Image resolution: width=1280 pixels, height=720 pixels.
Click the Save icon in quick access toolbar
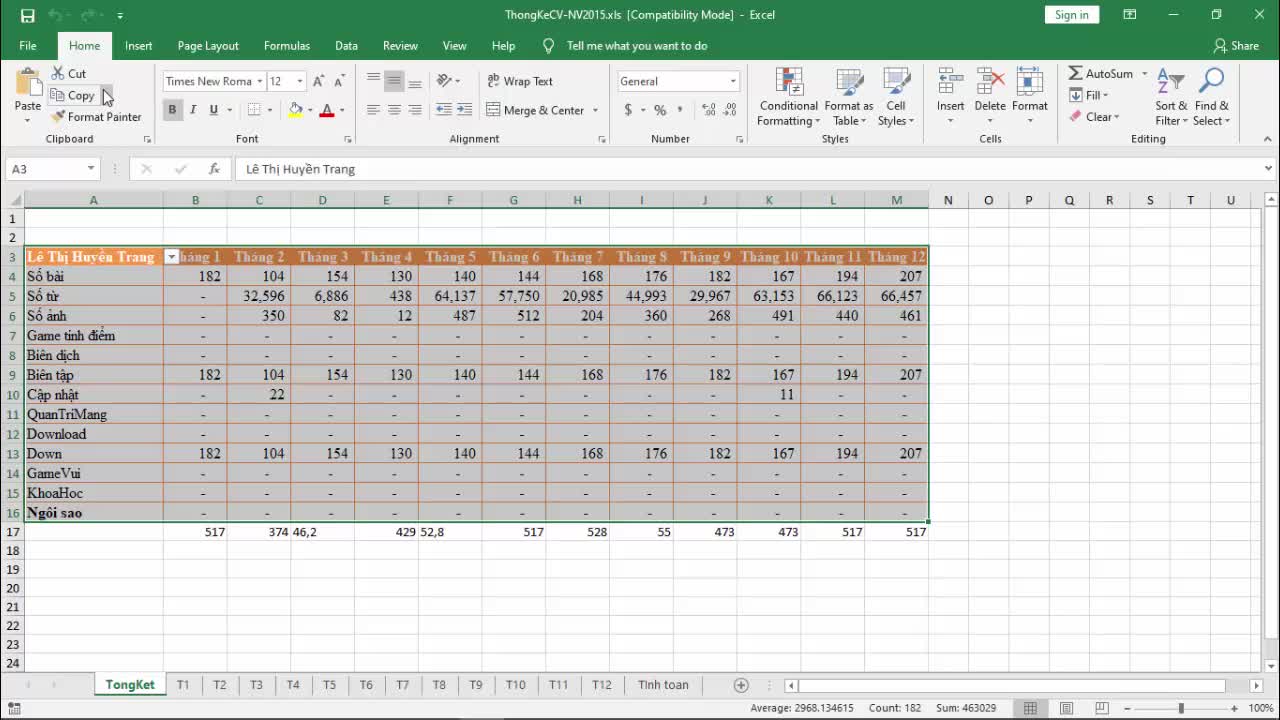(27, 15)
